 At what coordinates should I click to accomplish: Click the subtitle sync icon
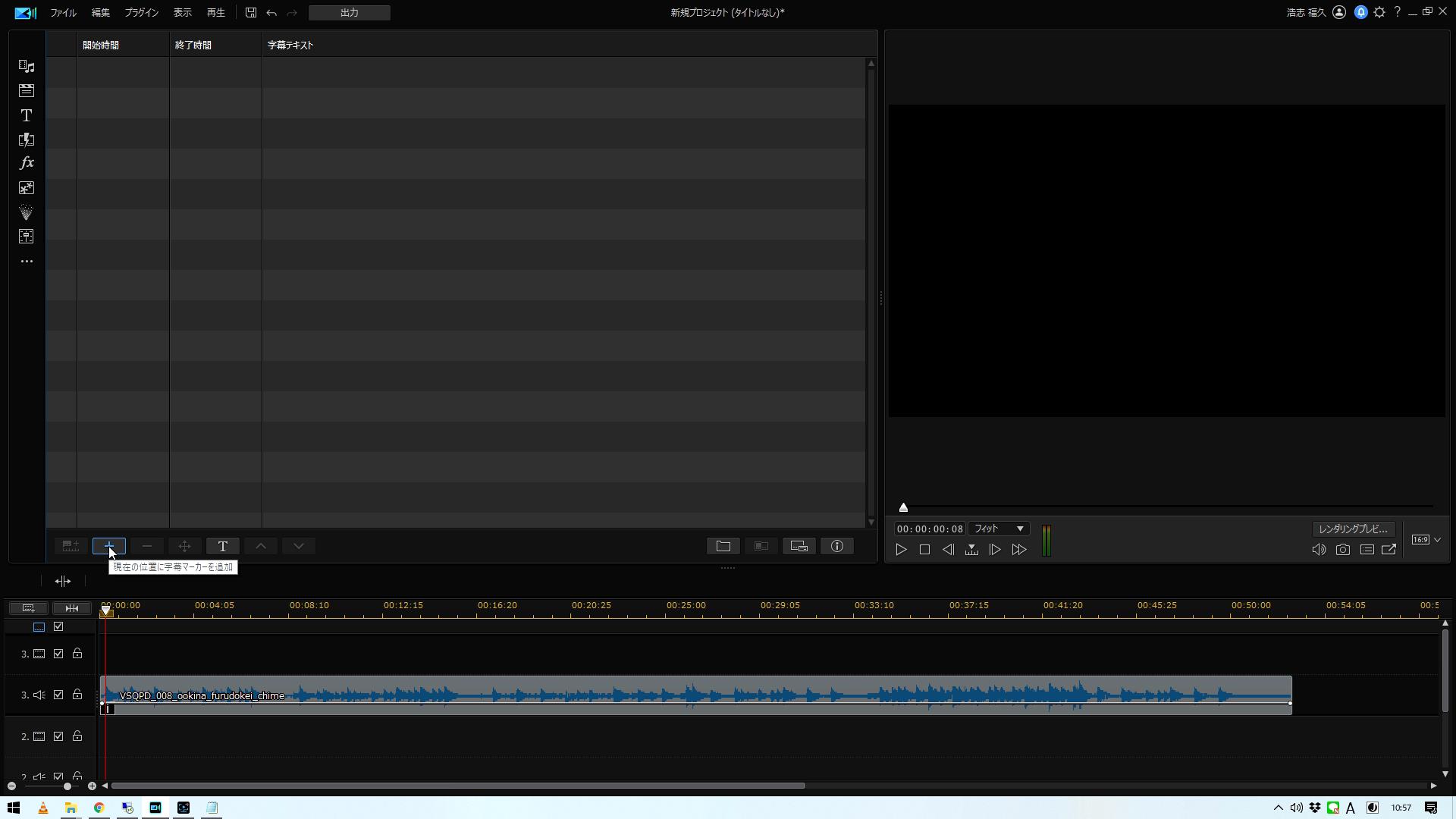coord(799,546)
